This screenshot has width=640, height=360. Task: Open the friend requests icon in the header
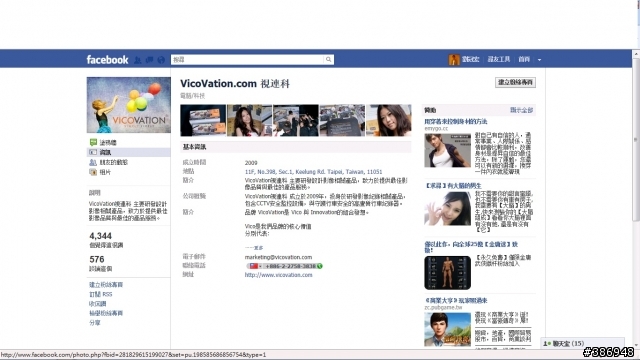coord(138,60)
